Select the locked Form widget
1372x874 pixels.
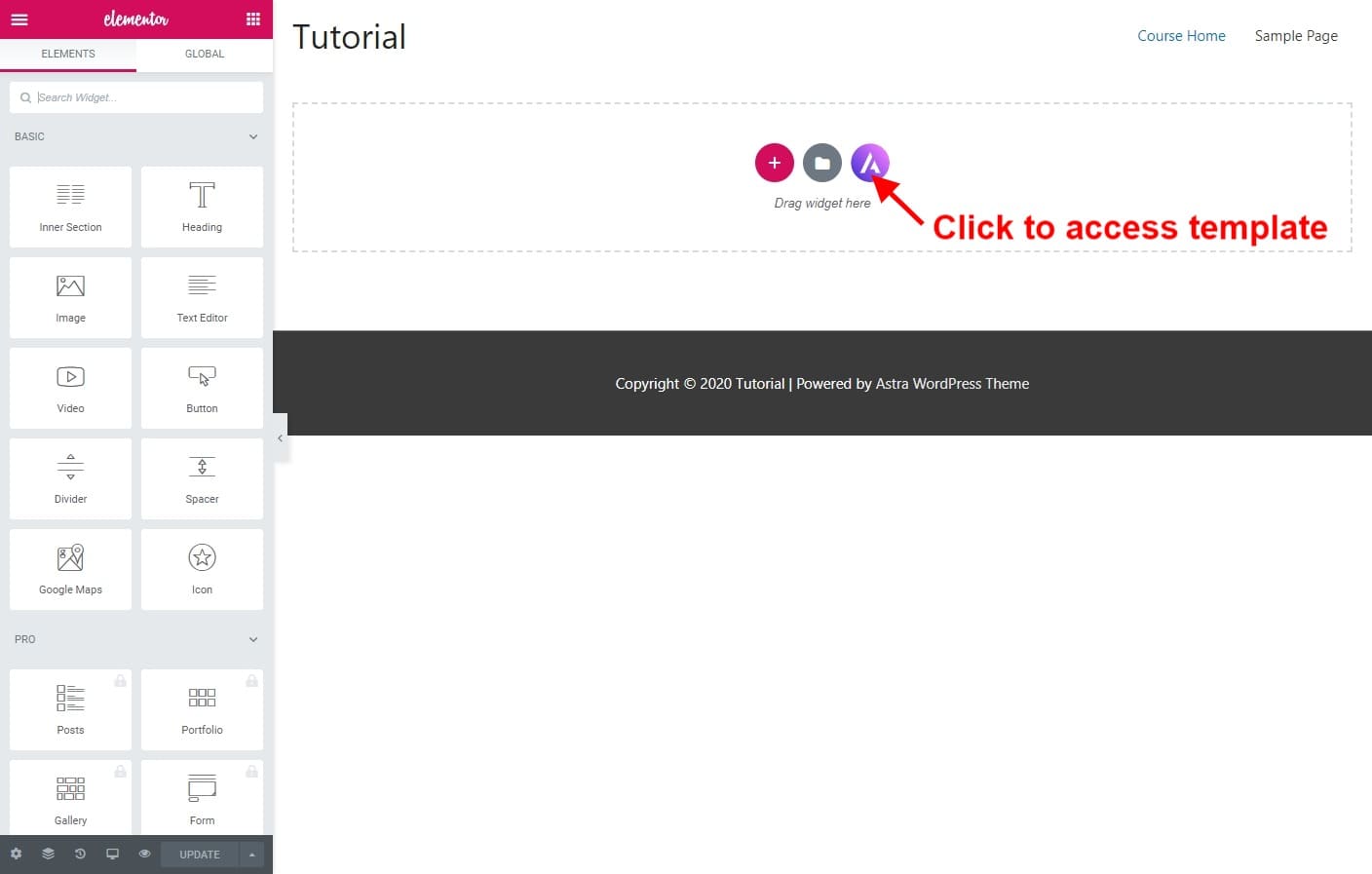tap(202, 798)
